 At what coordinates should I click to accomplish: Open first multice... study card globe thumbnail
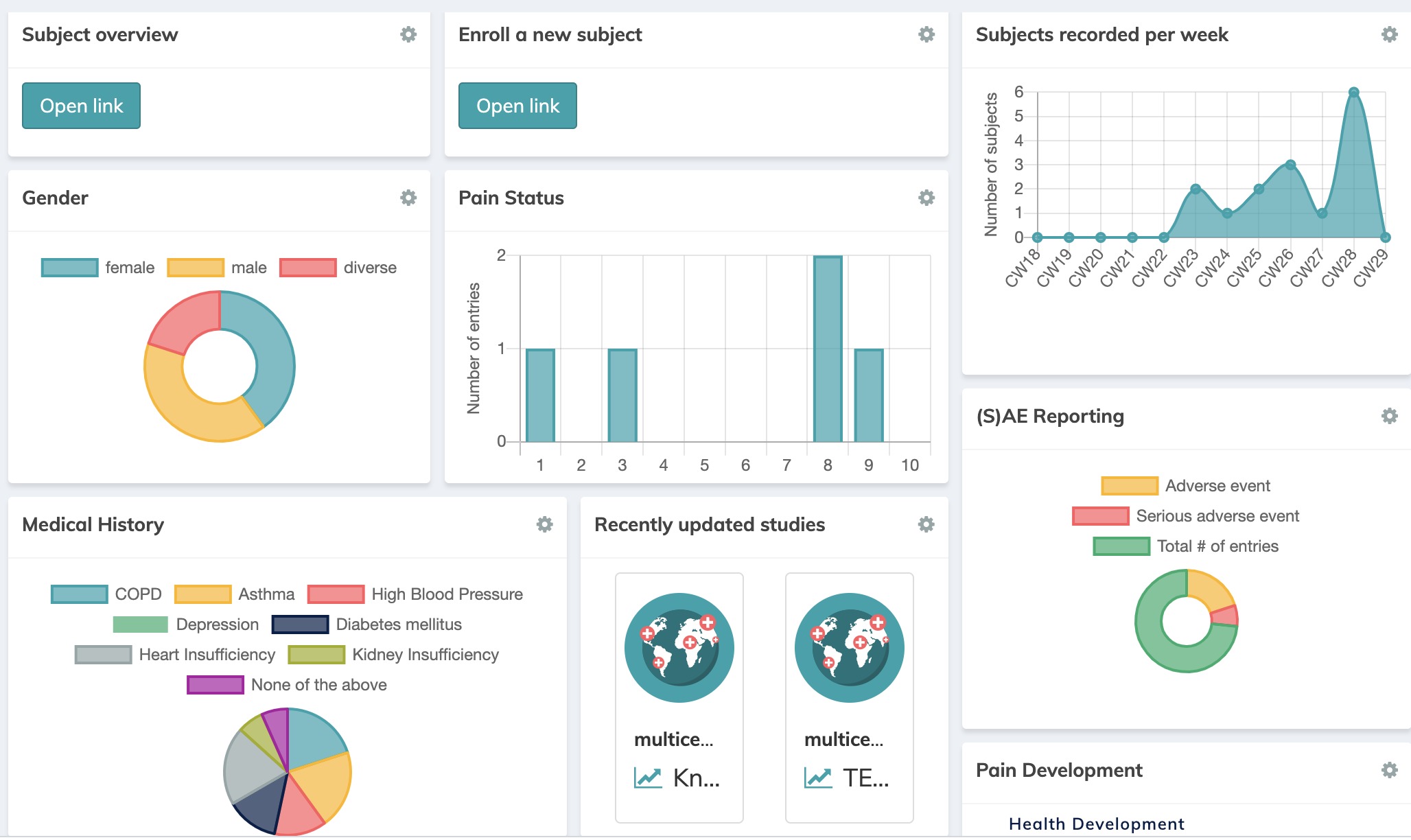(679, 648)
